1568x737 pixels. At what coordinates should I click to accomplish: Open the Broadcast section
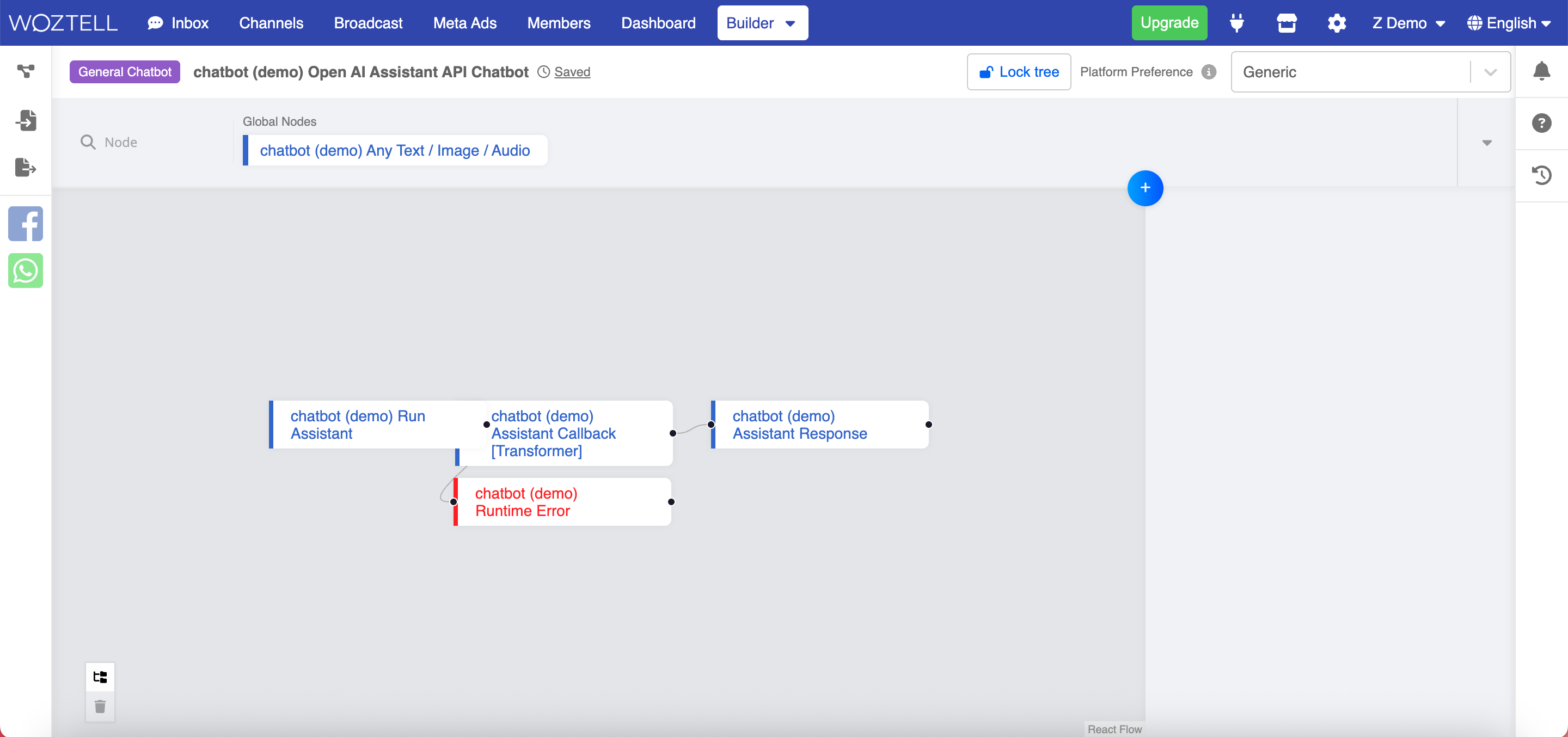coord(367,23)
